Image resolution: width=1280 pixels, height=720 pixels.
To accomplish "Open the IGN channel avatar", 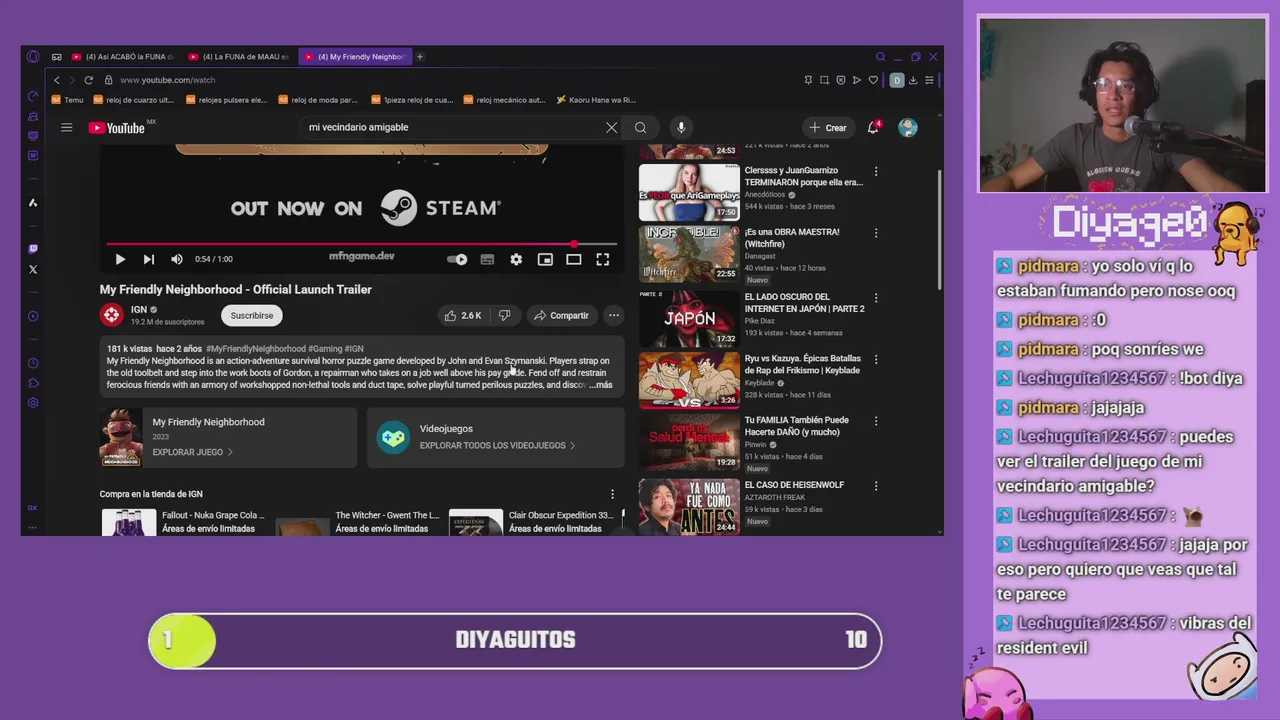I will click(111, 315).
